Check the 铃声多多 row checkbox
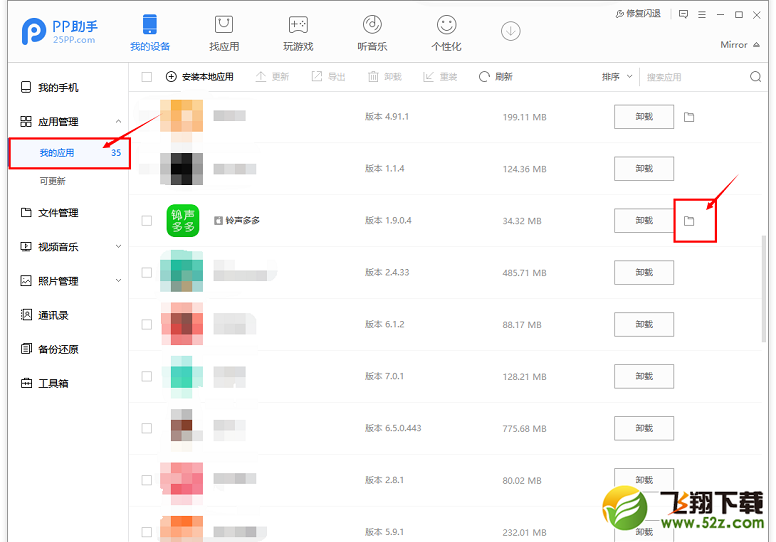Image resolution: width=776 pixels, height=542 pixels. [x=146, y=220]
